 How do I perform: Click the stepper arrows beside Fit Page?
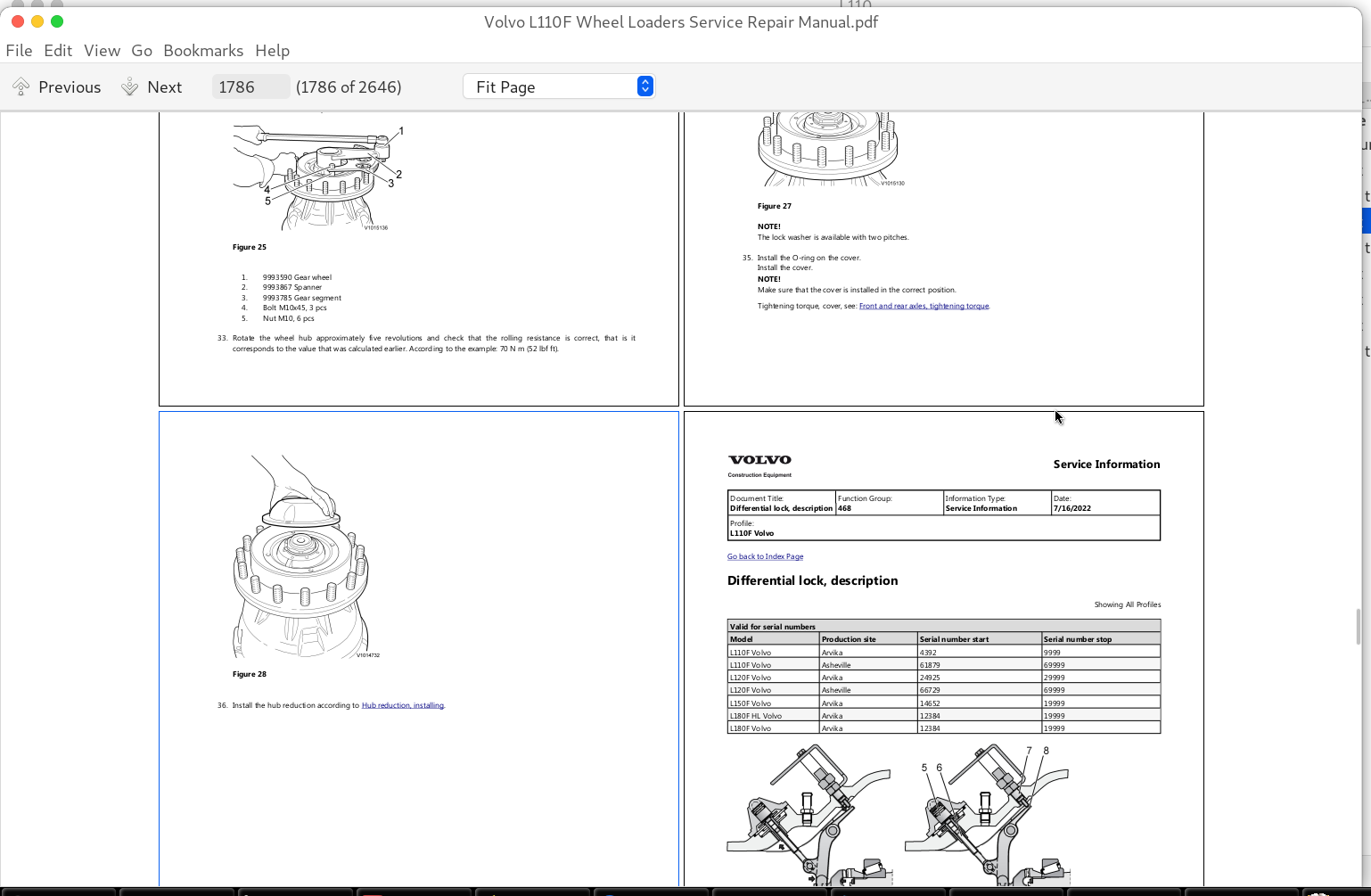[644, 86]
